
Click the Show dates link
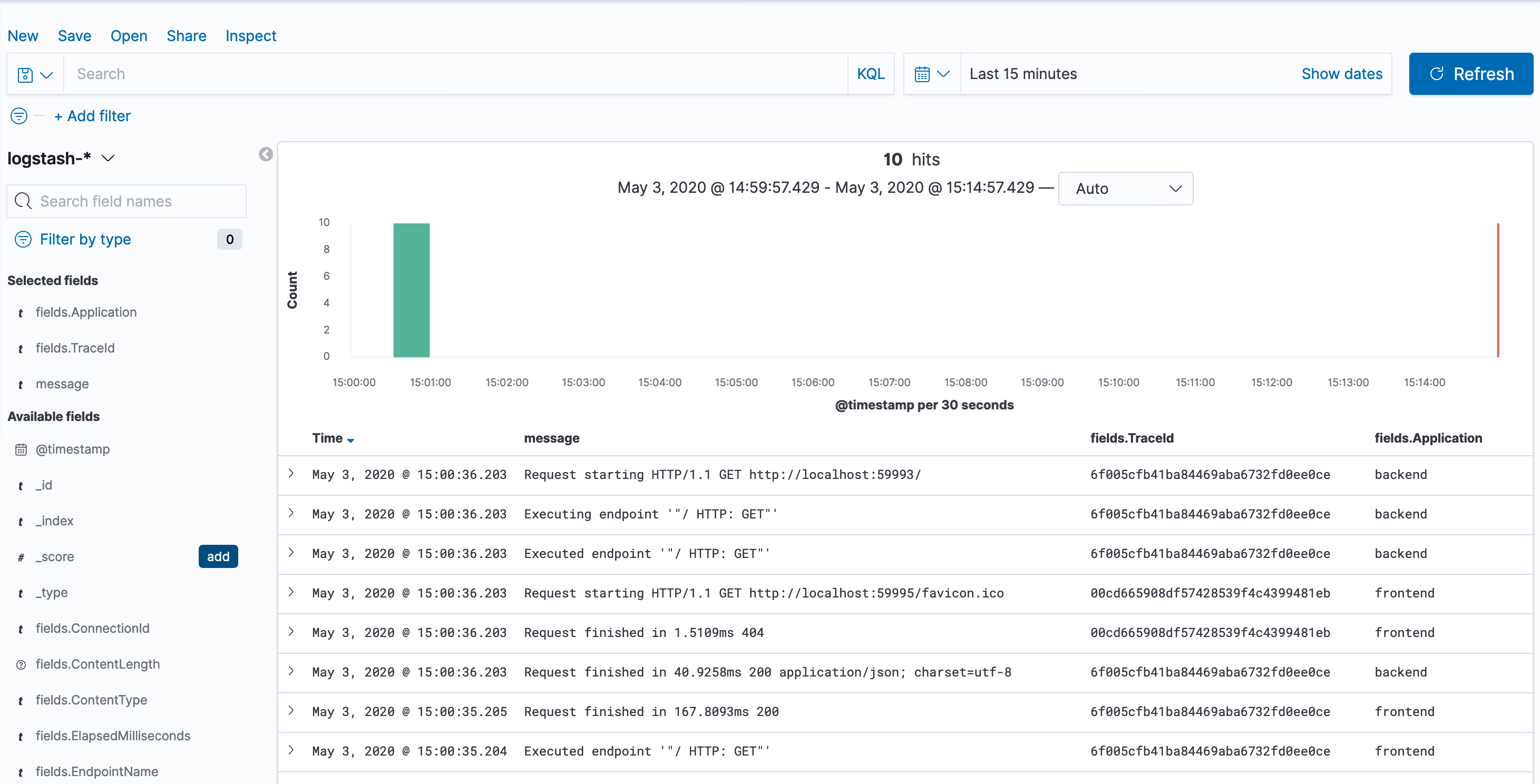click(1341, 74)
